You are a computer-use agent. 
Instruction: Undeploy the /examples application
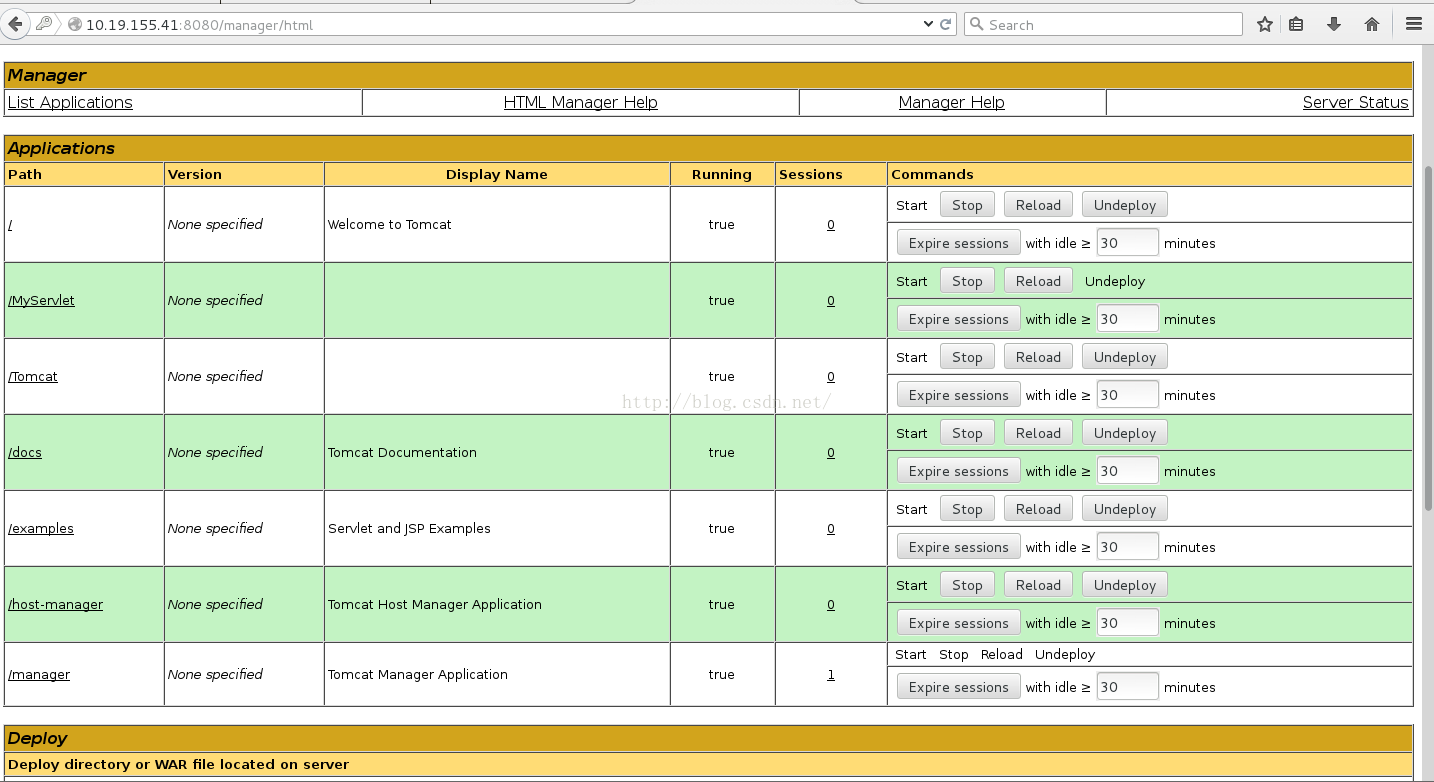[1125, 509]
